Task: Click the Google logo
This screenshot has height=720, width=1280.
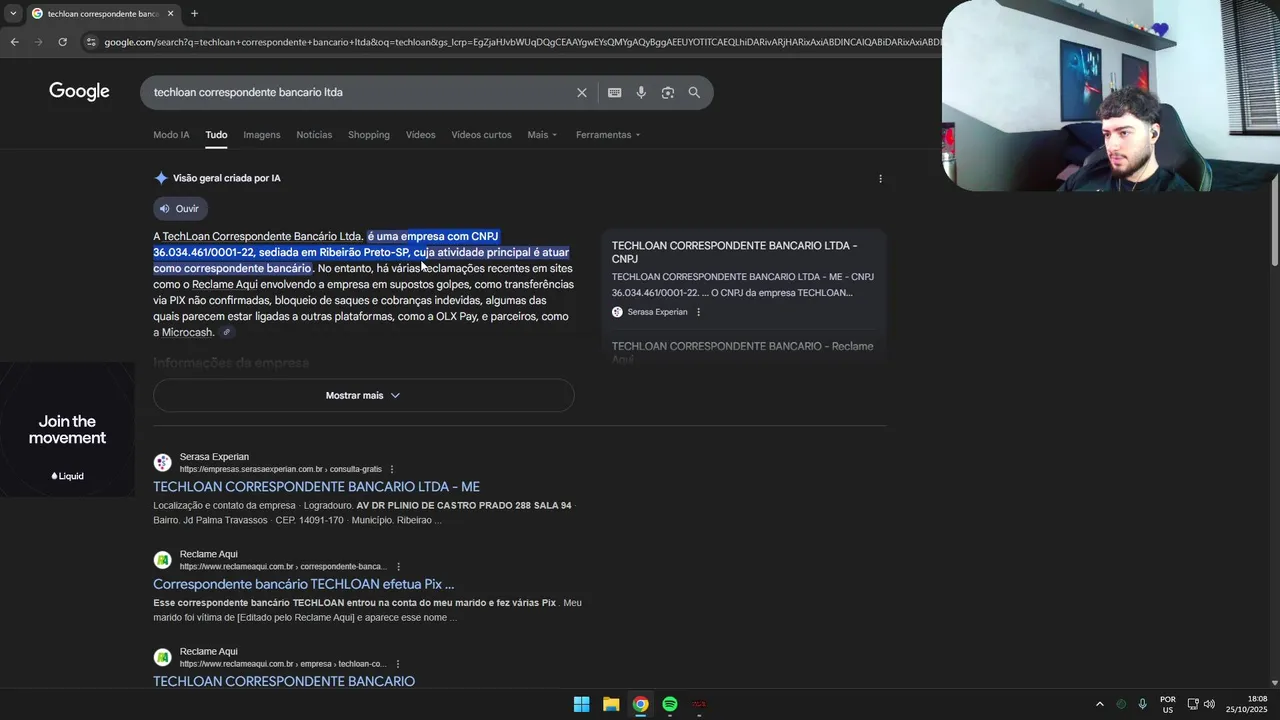Action: 79,92
